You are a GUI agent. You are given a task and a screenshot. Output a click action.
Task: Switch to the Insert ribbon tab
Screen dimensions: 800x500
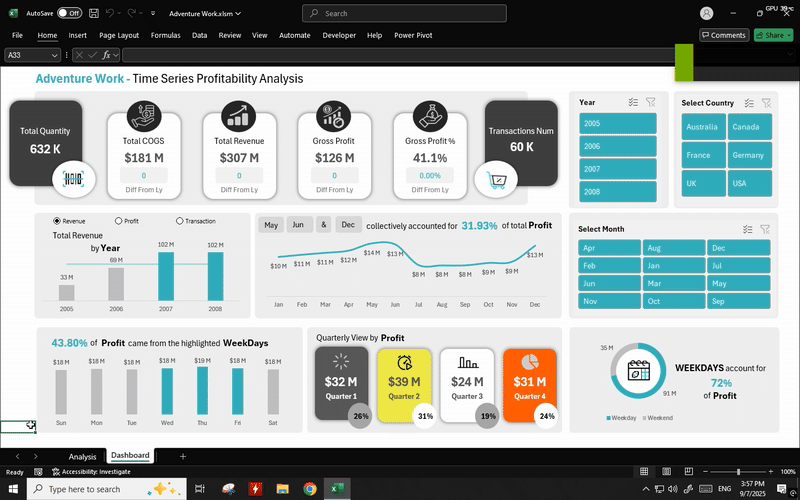[78, 35]
